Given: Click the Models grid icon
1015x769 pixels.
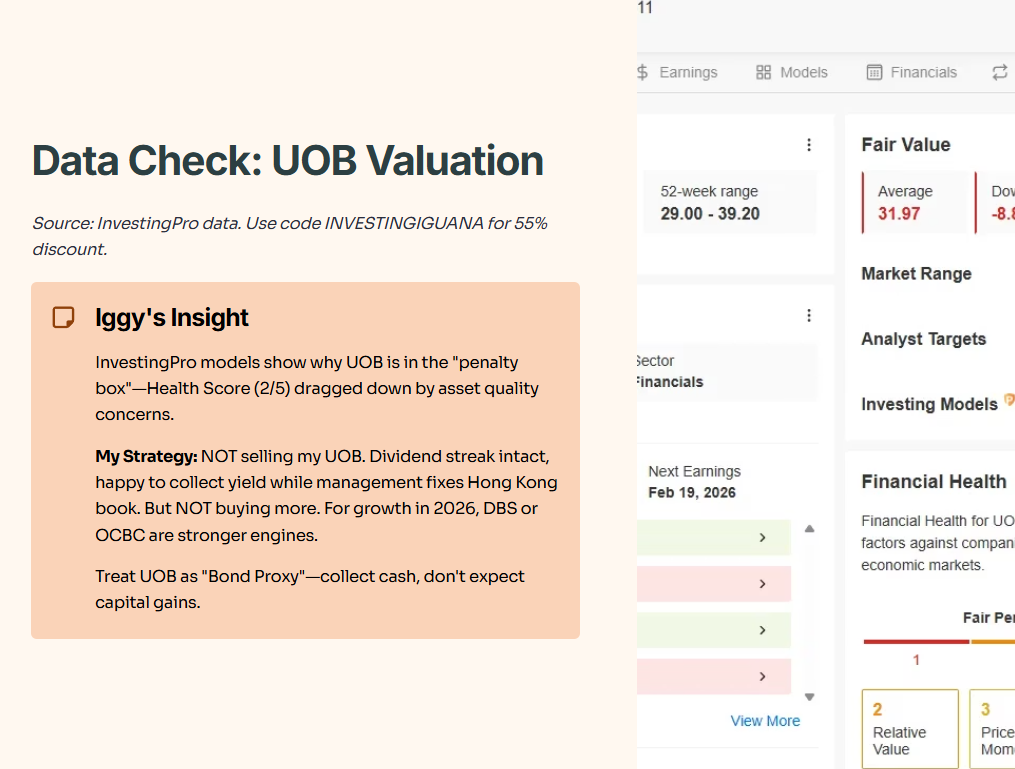Looking at the screenshot, I should click(763, 72).
